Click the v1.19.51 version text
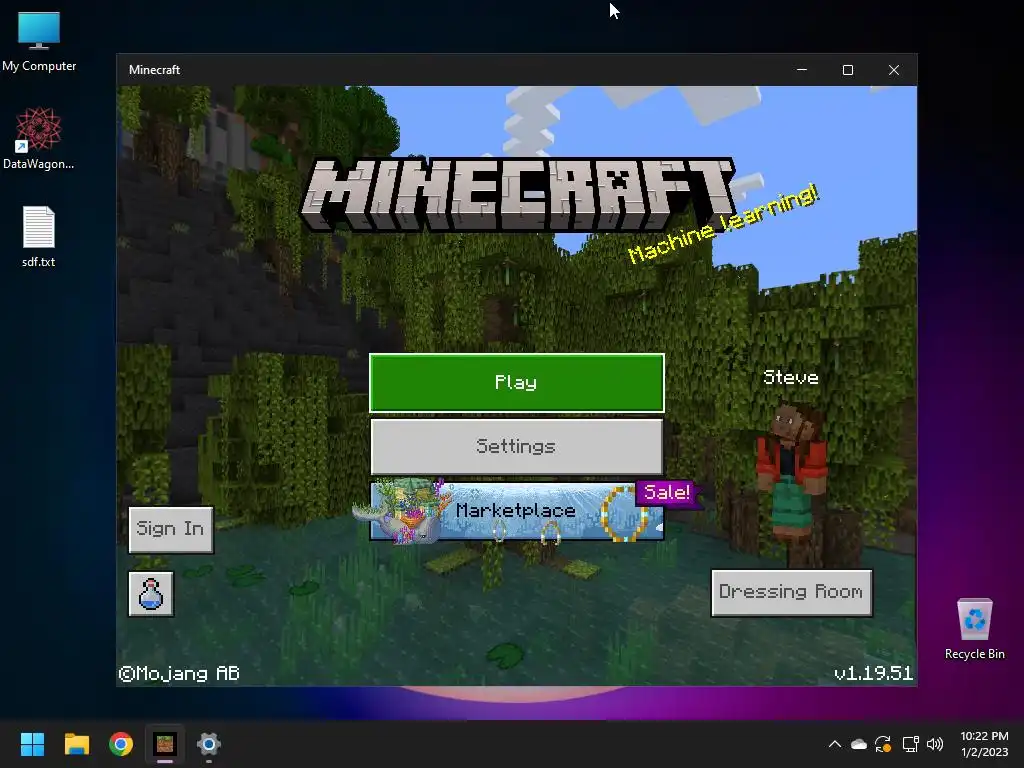This screenshot has width=1024, height=768. (x=874, y=673)
